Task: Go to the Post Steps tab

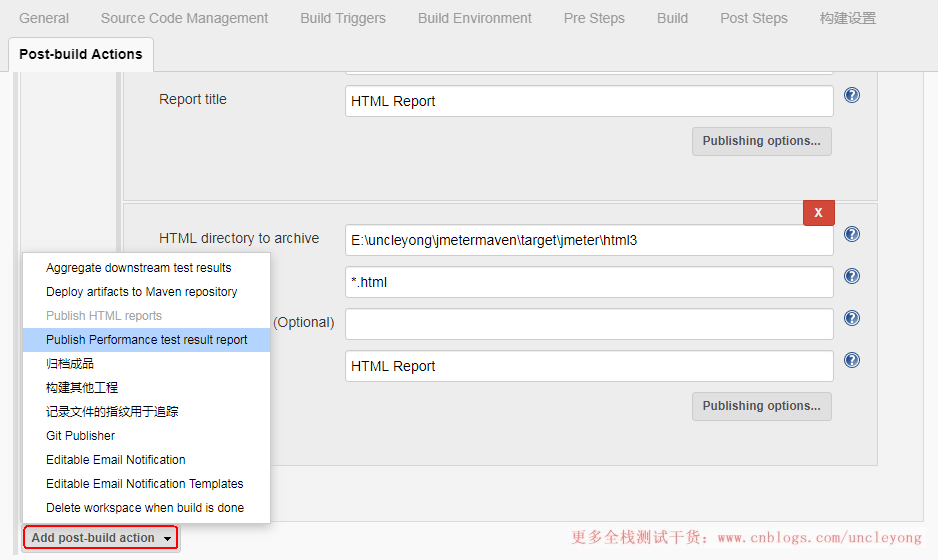Action: point(753,18)
